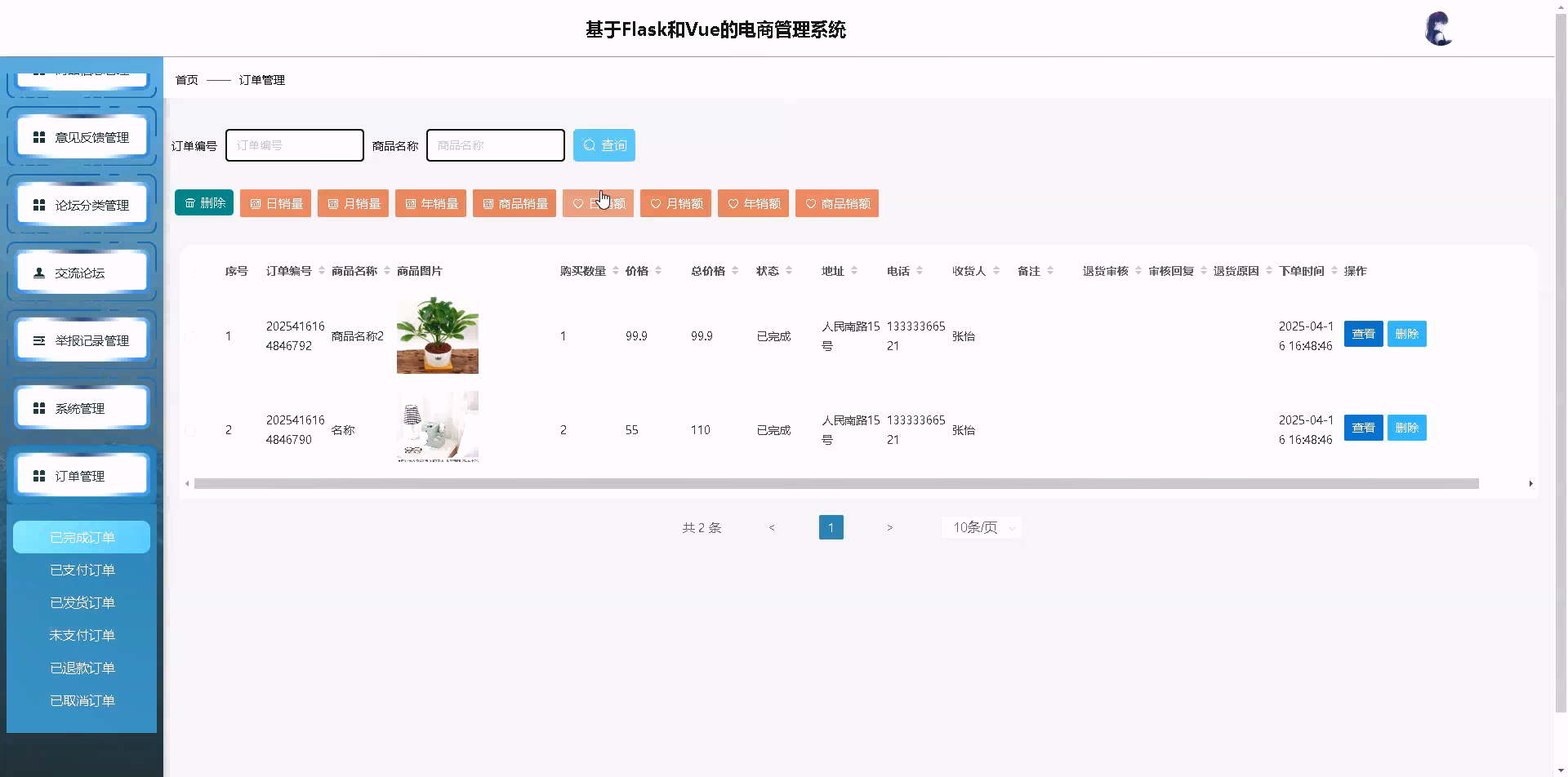Select page 1 in pagination
This screenshot has width=1568, height=777.
831,528
